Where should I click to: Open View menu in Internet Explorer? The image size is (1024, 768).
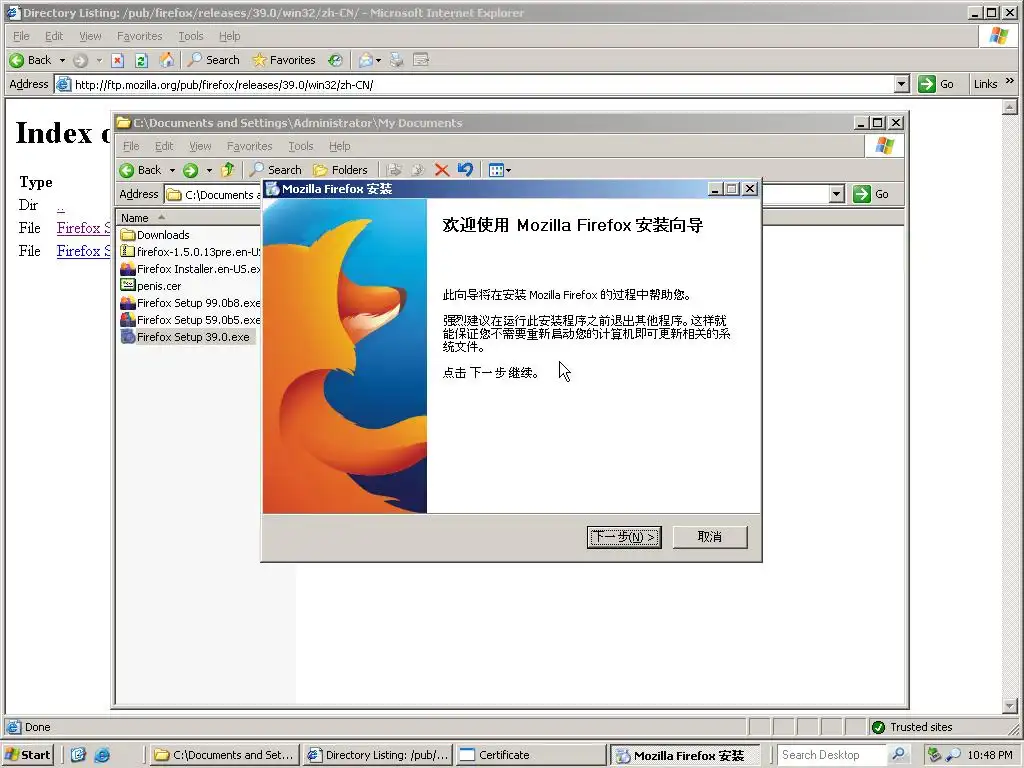[90, 36]
